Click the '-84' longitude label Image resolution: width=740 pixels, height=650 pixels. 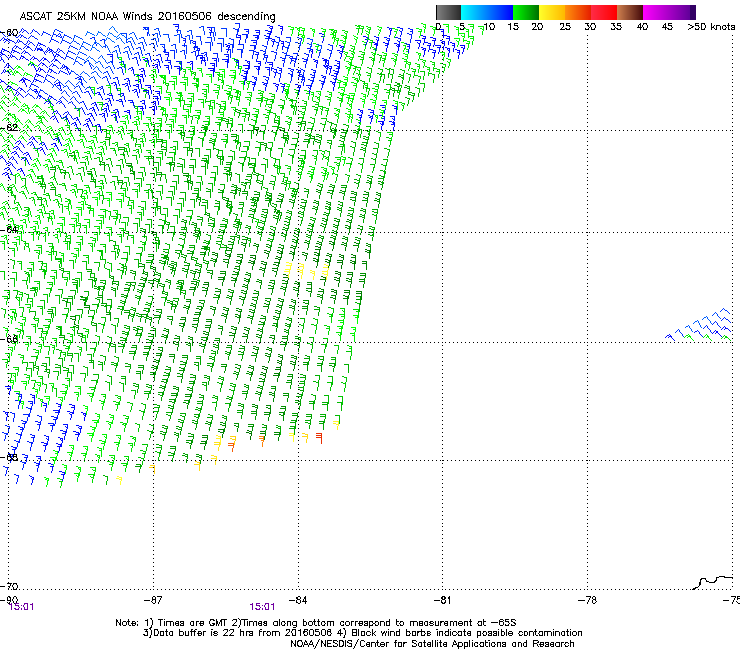[x=298, y=600]
